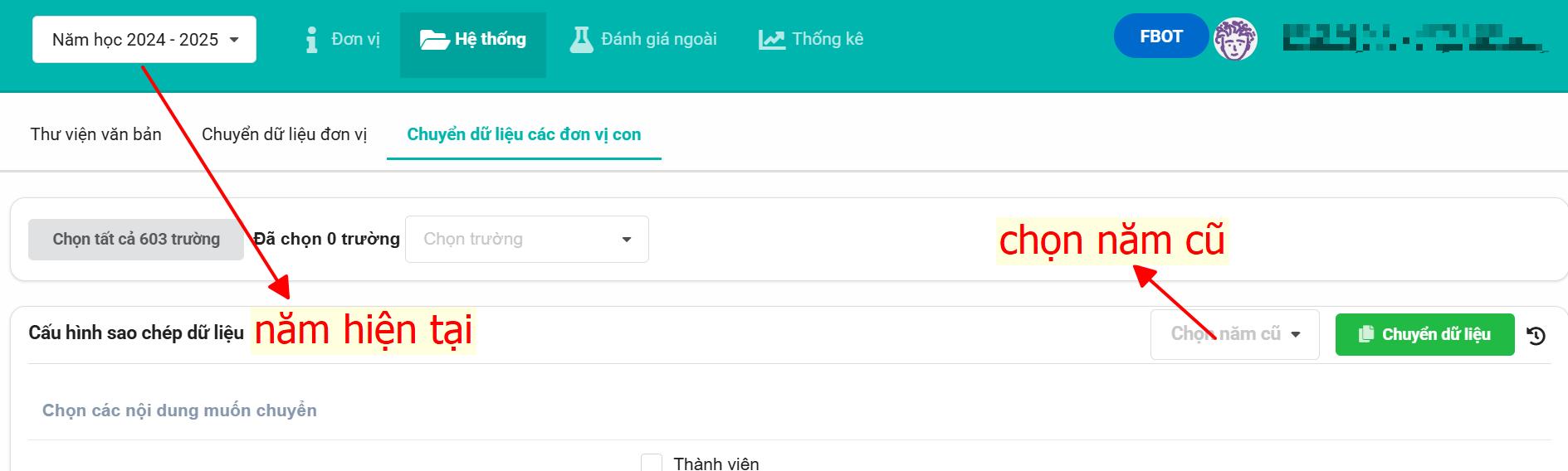This screenshot has width=1568, height=471.
Task: Switch to Thư viện văn bản tab
Action: 96,134
